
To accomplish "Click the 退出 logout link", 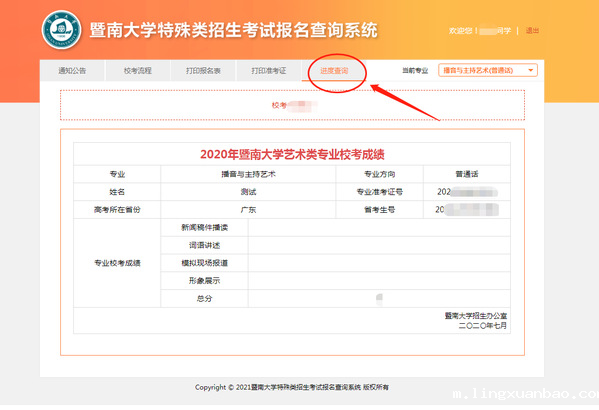I will [532, 31].
